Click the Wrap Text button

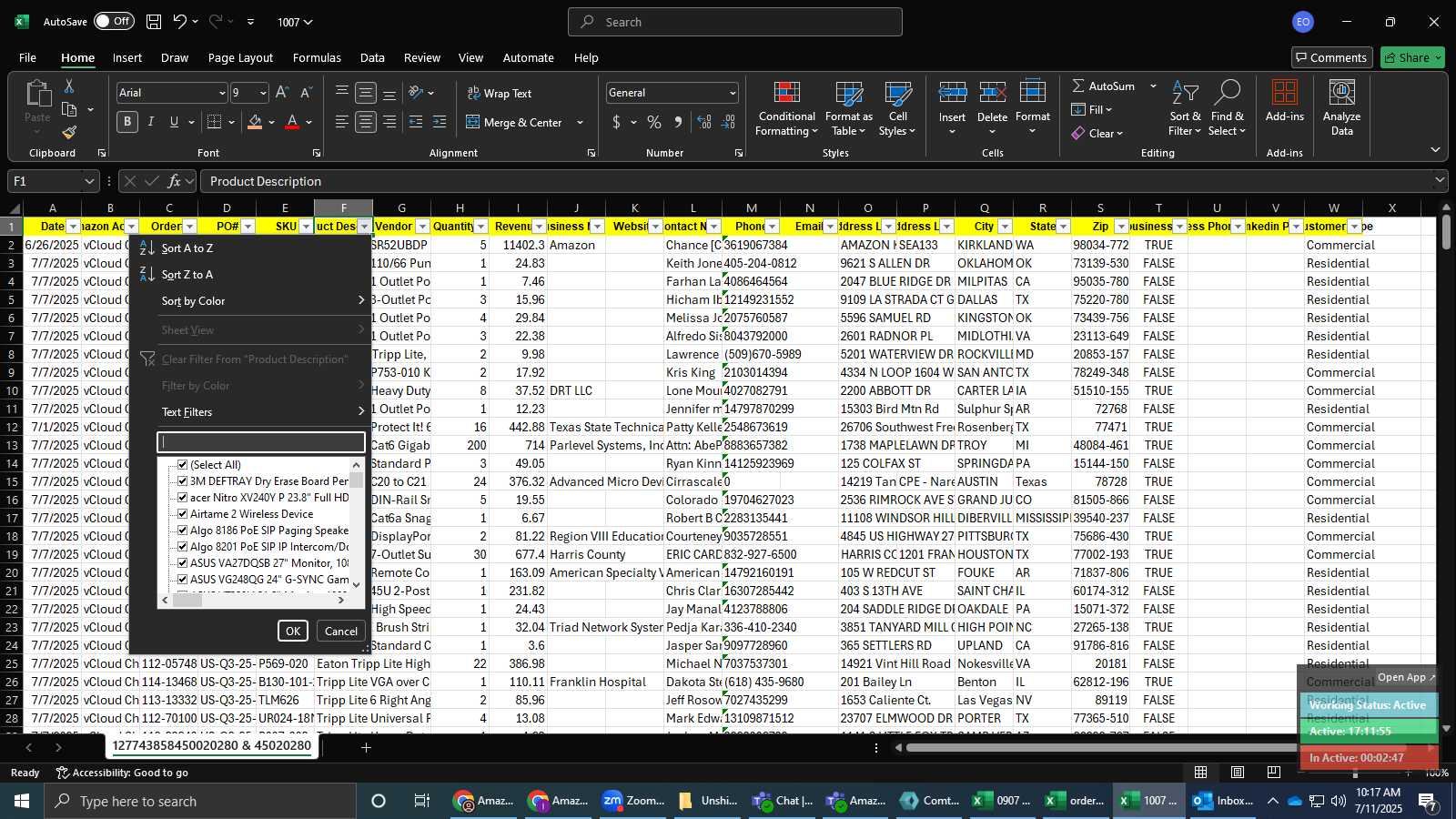point(499,93)
